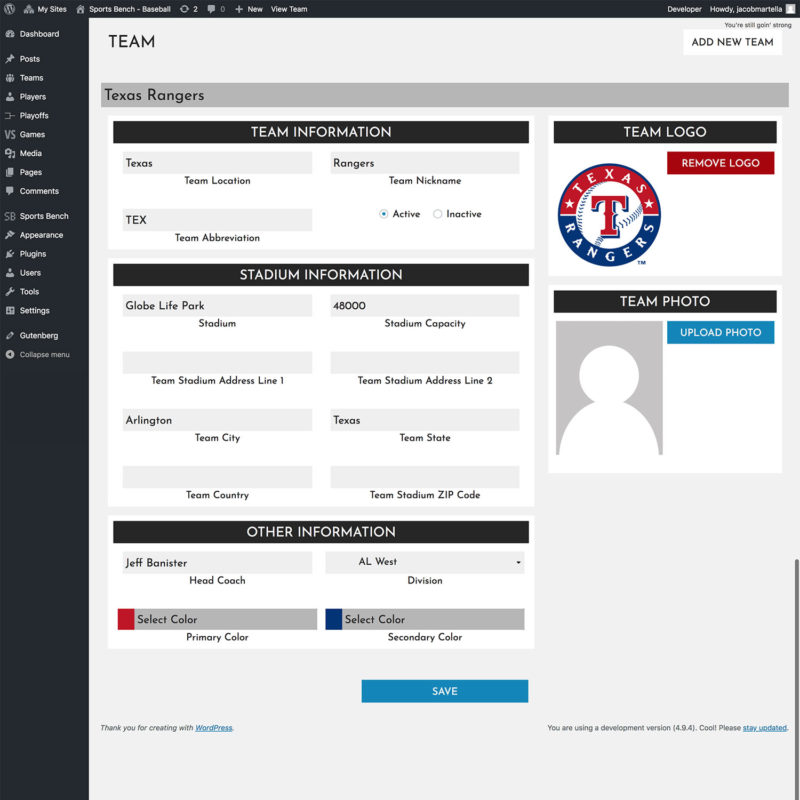Viewport: 800px width, 800px height.
Task: Click the home icon beside Sports Bench - Baseball
Action: pos(80,9)
